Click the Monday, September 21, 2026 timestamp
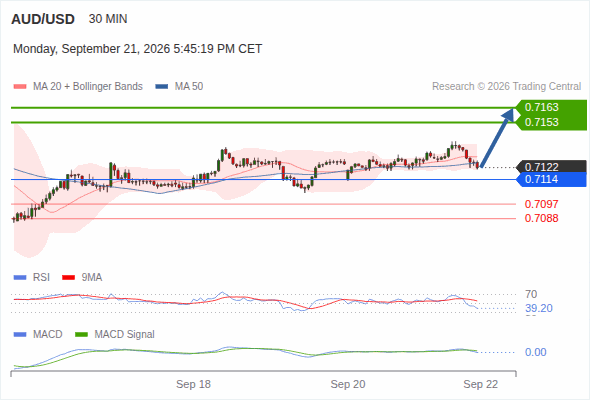 tap(137, 49)
